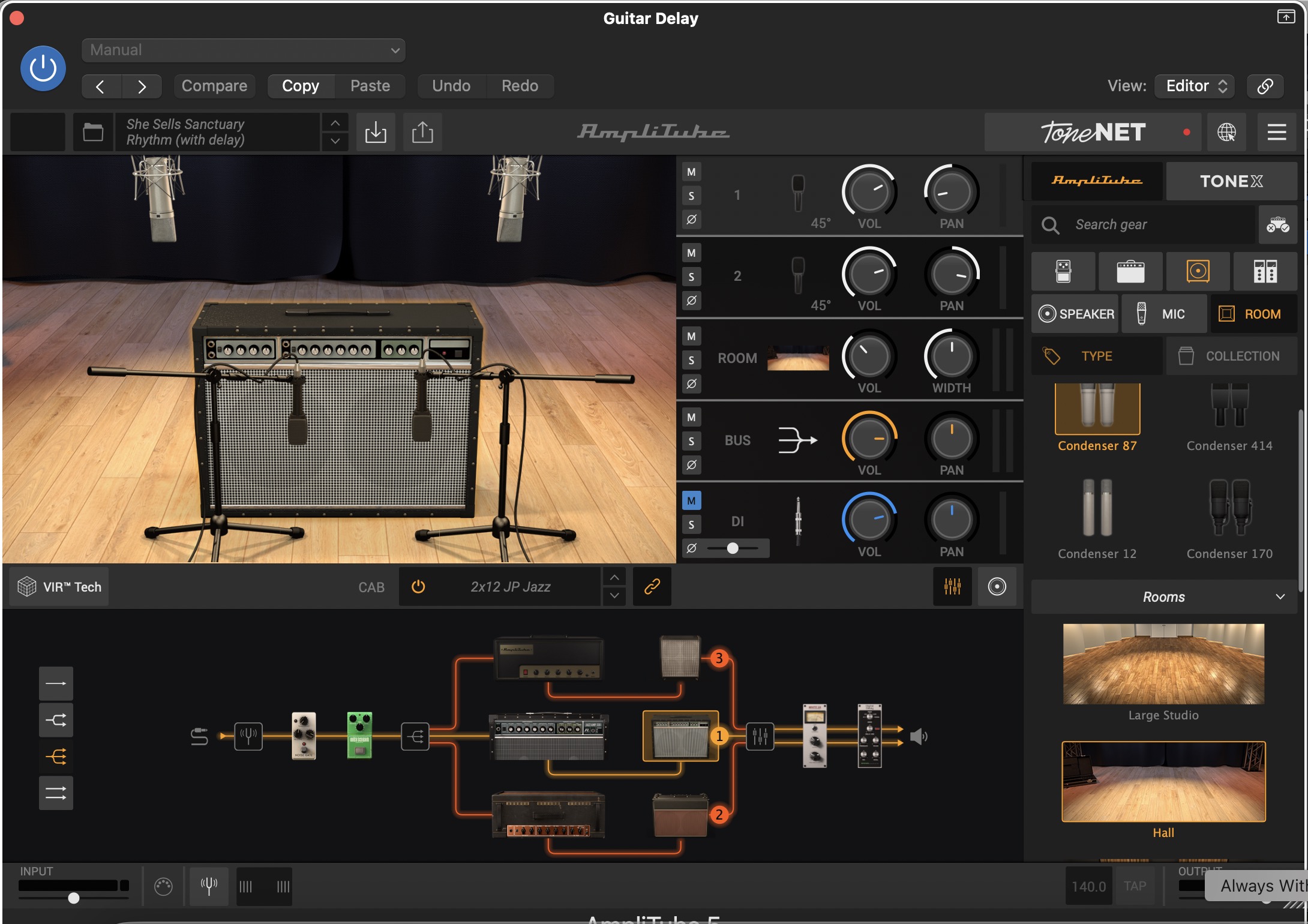Open the Manual preset dropdown
Screen dimensions: 1308x924
pos(243,50)
